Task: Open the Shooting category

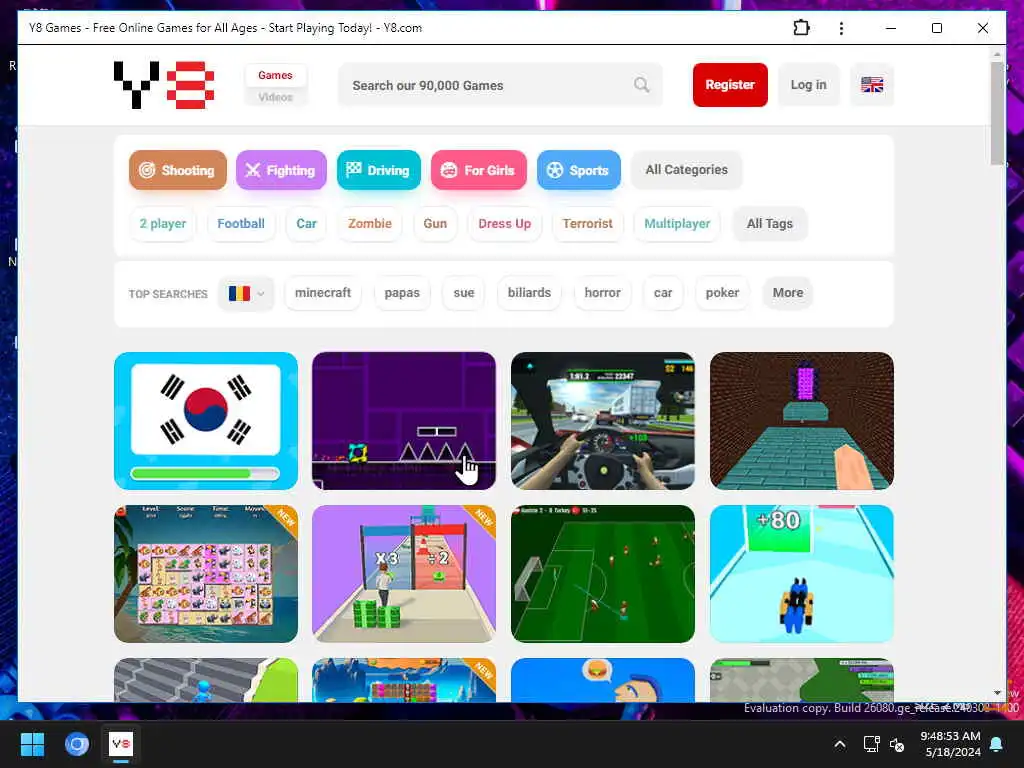Action: 178,170
